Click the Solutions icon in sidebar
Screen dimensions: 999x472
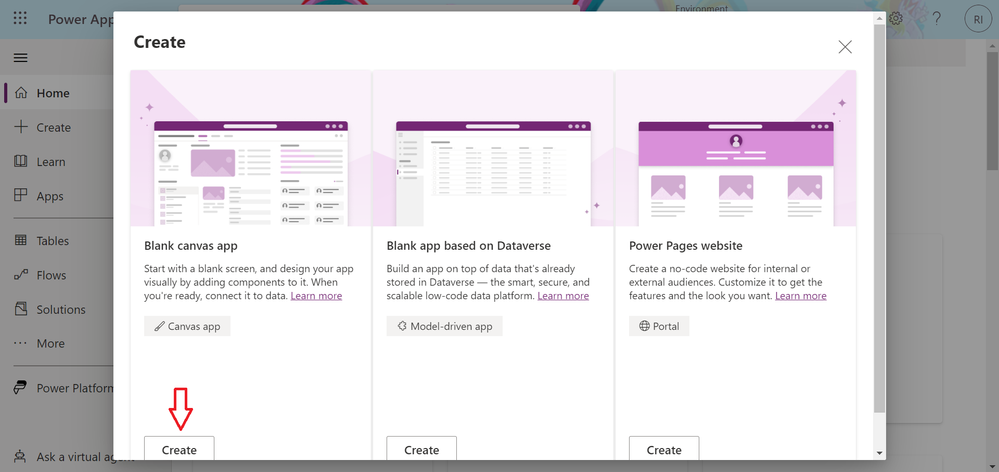click(21, 309)
